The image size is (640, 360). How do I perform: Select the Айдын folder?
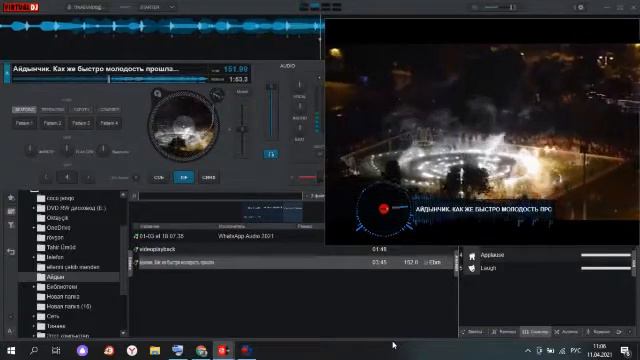69,277
